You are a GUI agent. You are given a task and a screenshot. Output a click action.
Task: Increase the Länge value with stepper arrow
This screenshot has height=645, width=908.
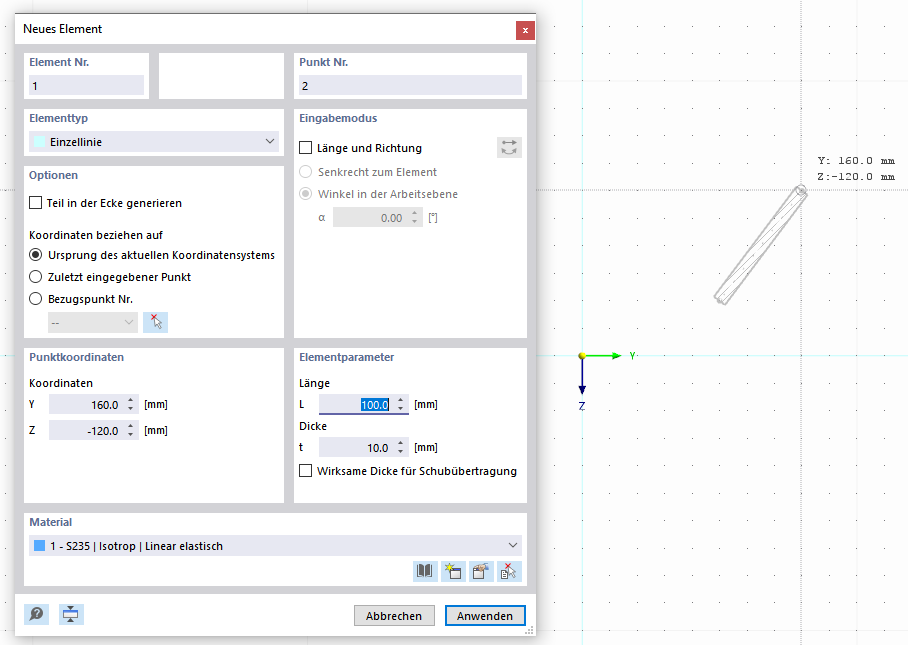(400, 399)
